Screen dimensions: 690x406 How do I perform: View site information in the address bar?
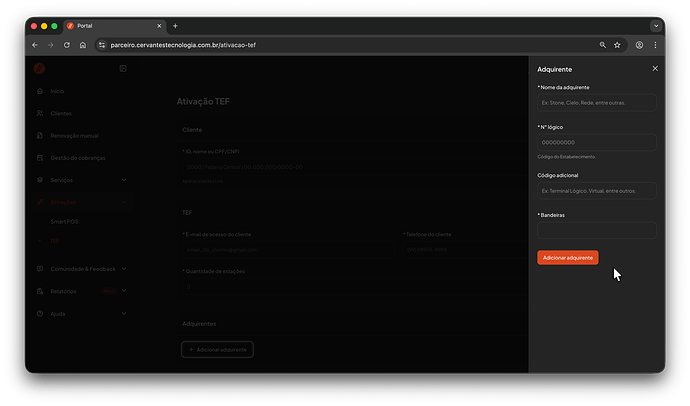(101, 45)
